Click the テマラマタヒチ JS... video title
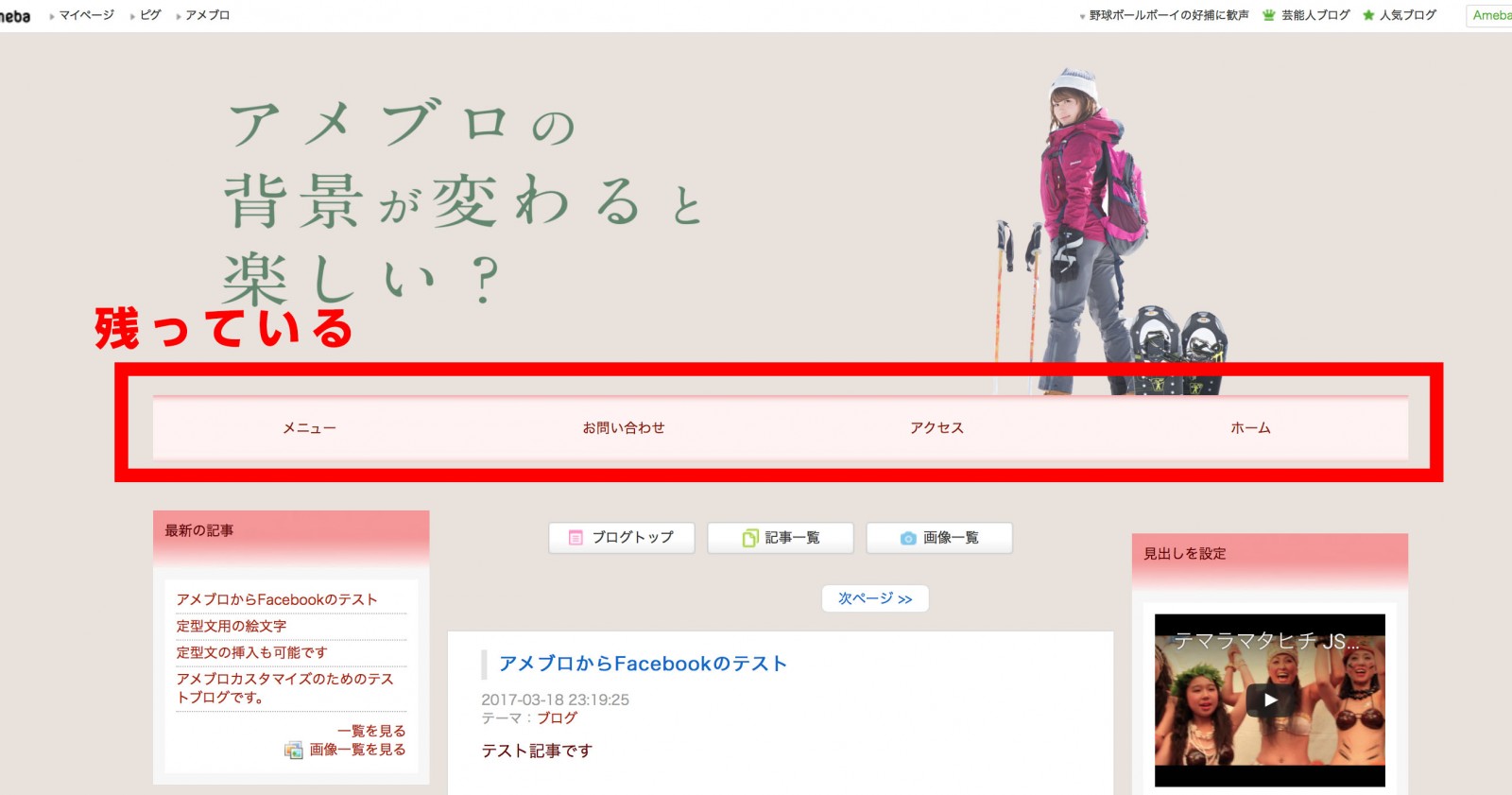 pyautogui.click(x=1266, y=641)
